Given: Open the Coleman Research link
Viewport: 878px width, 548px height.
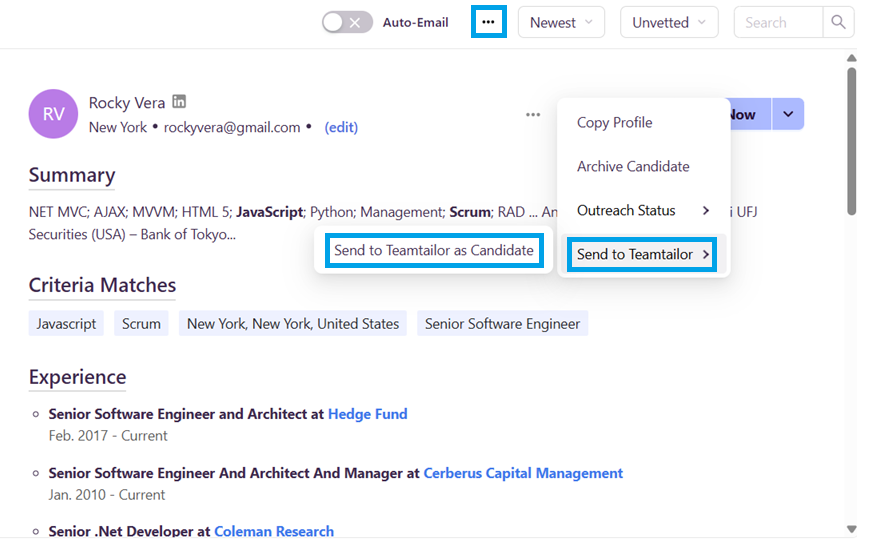Looking at the screenshot, I should pos(274,531).
